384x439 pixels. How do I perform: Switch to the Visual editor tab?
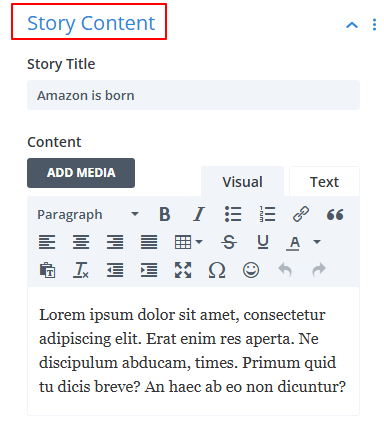[242, 182]
